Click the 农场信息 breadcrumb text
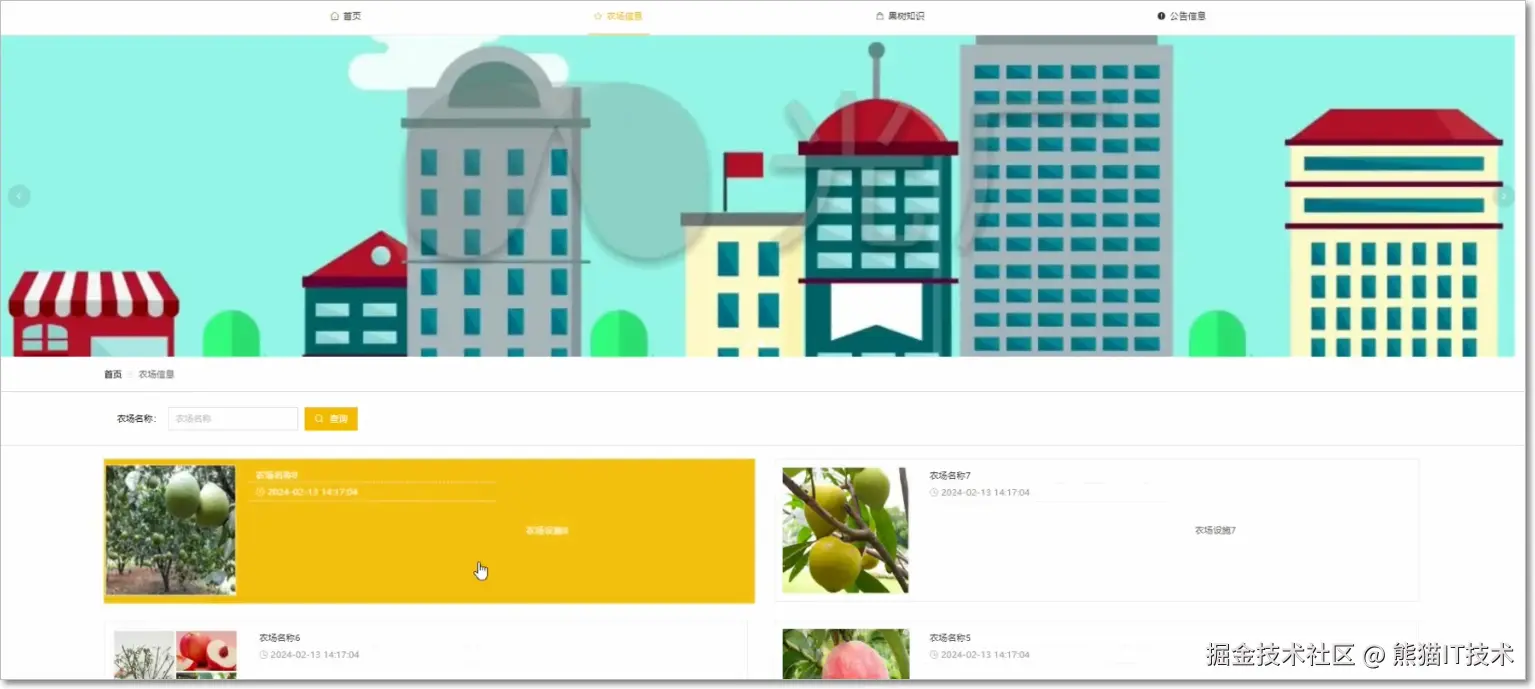The height and width of the screenshot is (689, 1535). pos(156,374)
